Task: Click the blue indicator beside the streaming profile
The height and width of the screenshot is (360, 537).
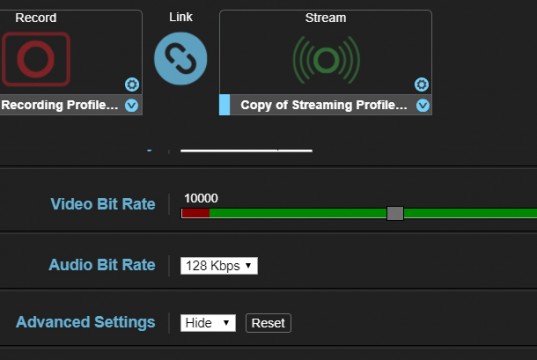Action: [225, 105]
